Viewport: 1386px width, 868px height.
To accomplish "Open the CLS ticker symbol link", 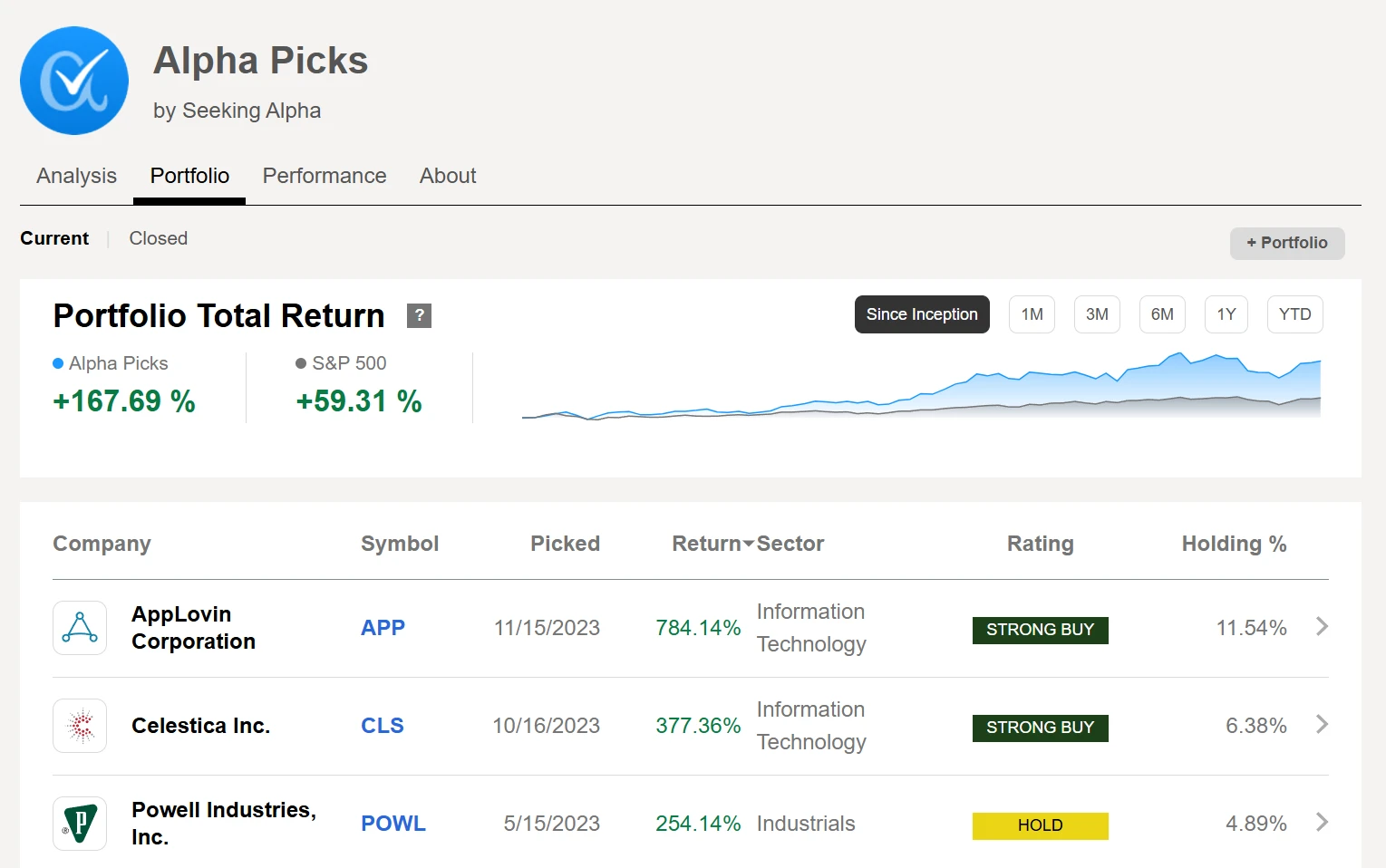I will (x=383, y=726).
